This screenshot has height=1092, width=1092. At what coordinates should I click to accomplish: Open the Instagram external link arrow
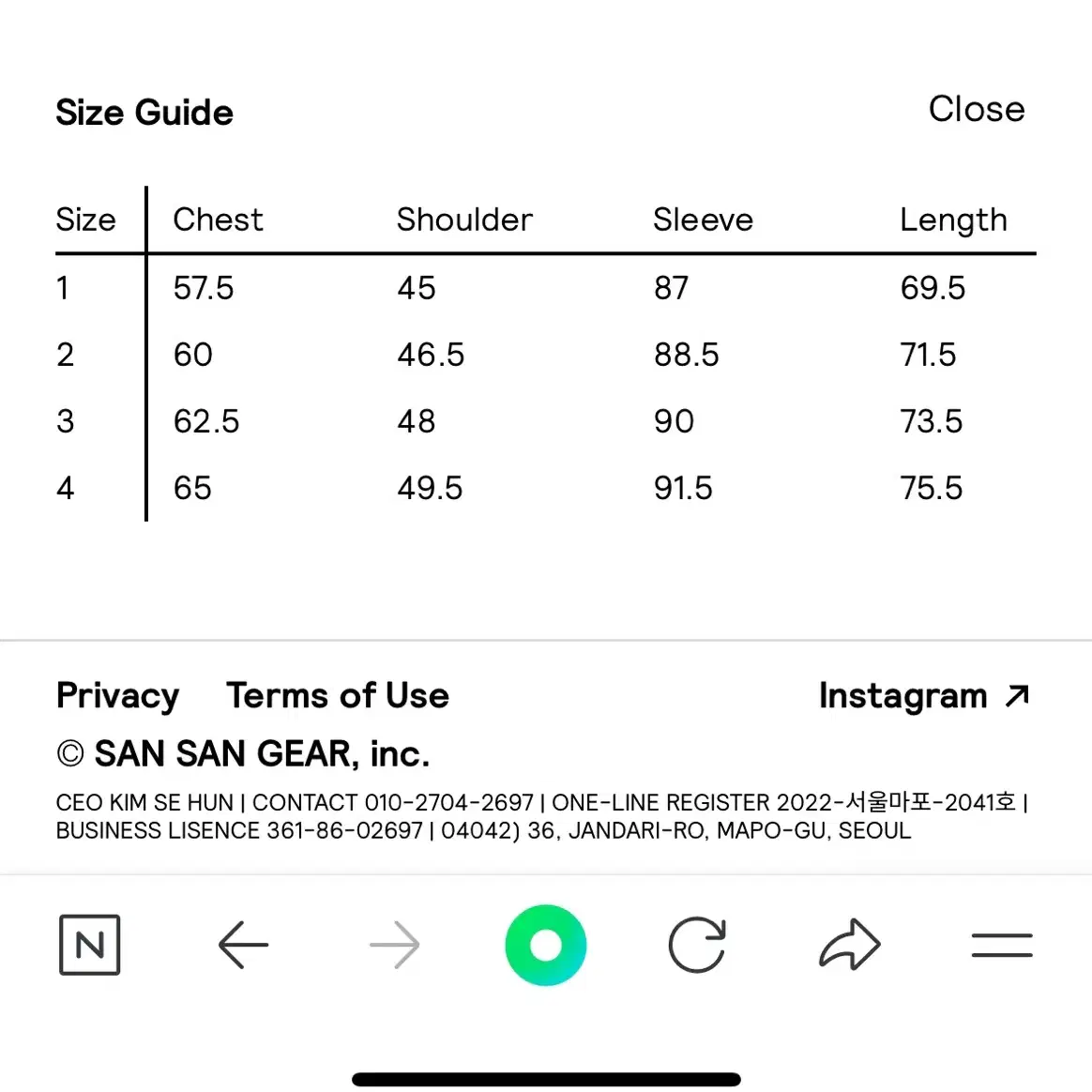coord(1018,696)
